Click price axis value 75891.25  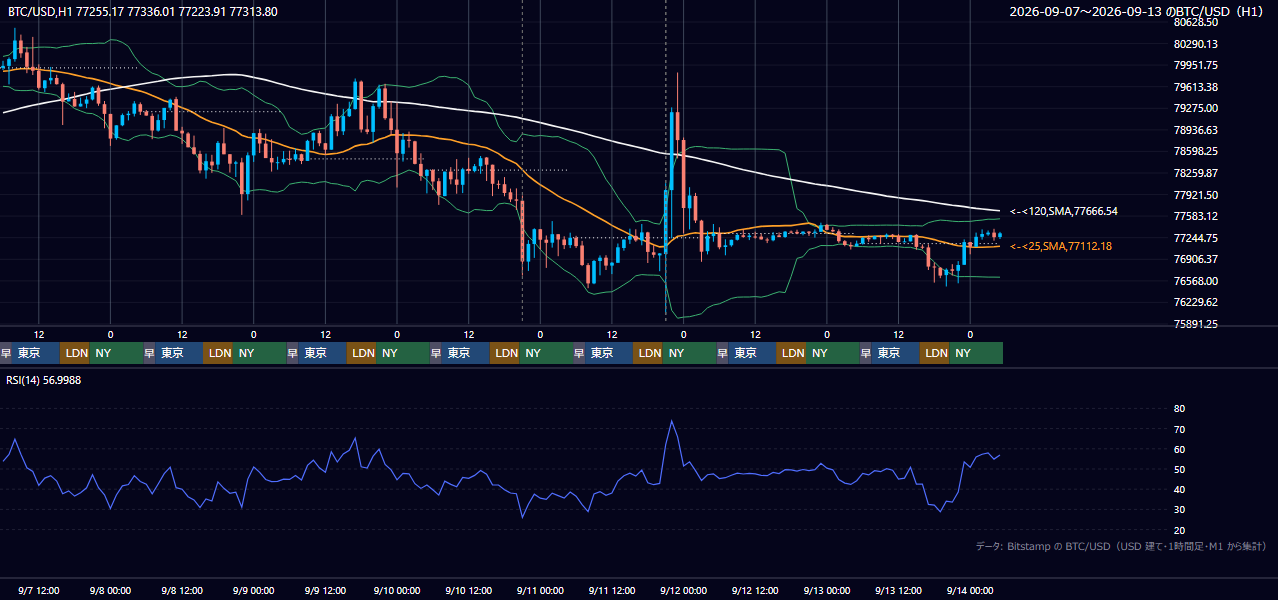tap(1196, 324)
